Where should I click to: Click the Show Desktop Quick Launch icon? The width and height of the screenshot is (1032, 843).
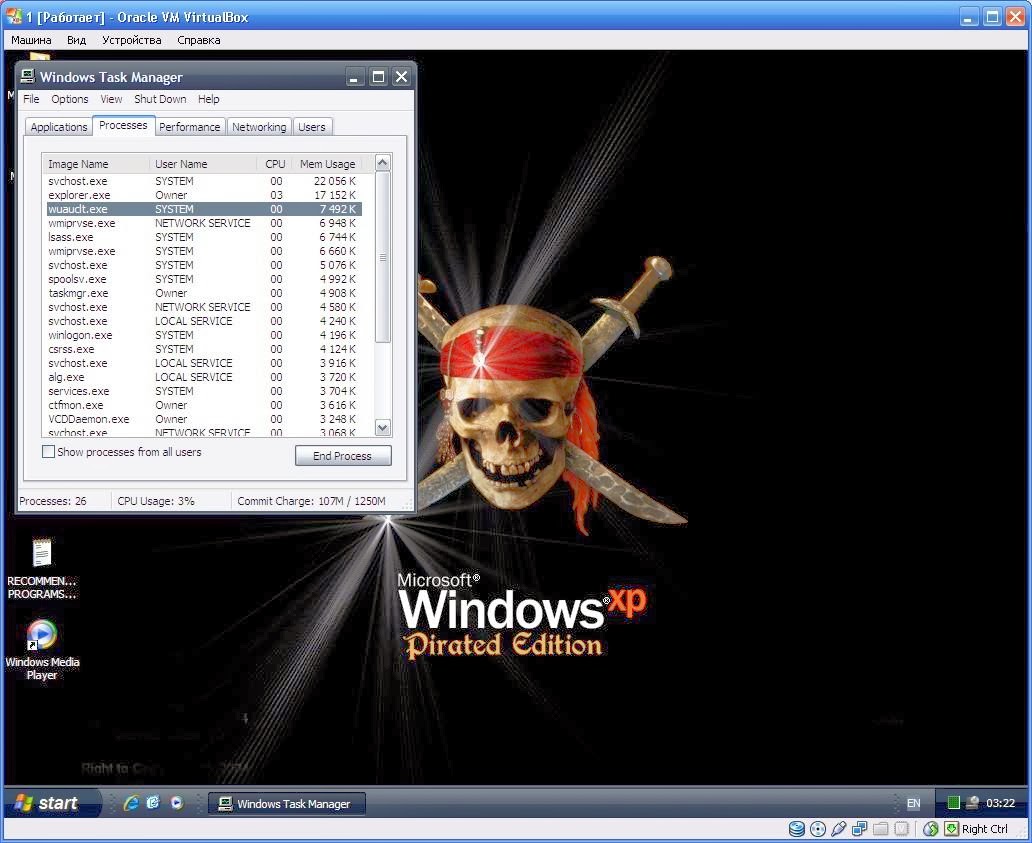(153, 803)
